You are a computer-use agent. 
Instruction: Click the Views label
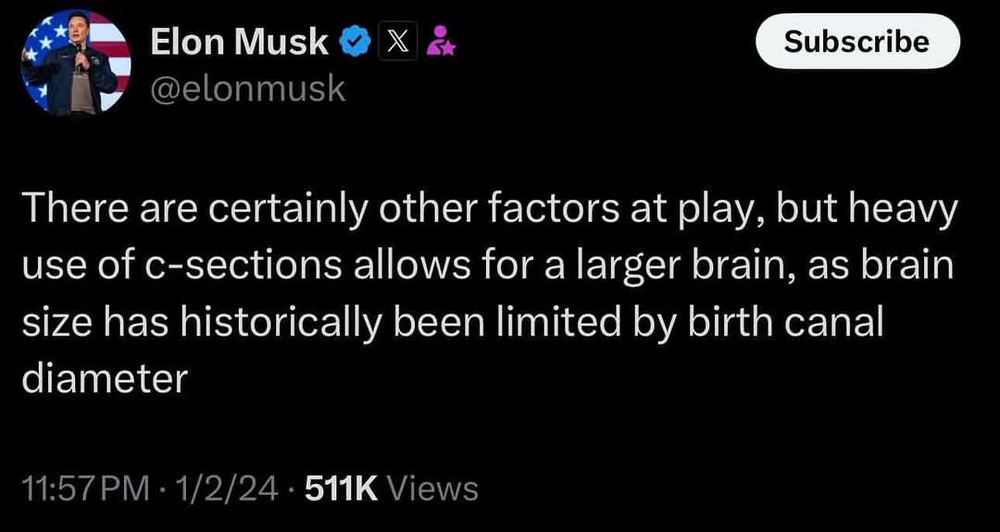tap(431, 488)
